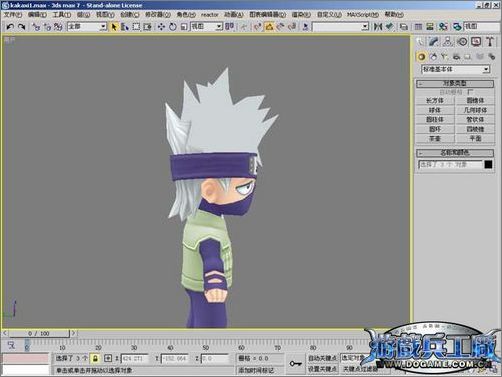Click the object name input field
The height and width of the screenshot is (377, 502).
coord(450,164)
